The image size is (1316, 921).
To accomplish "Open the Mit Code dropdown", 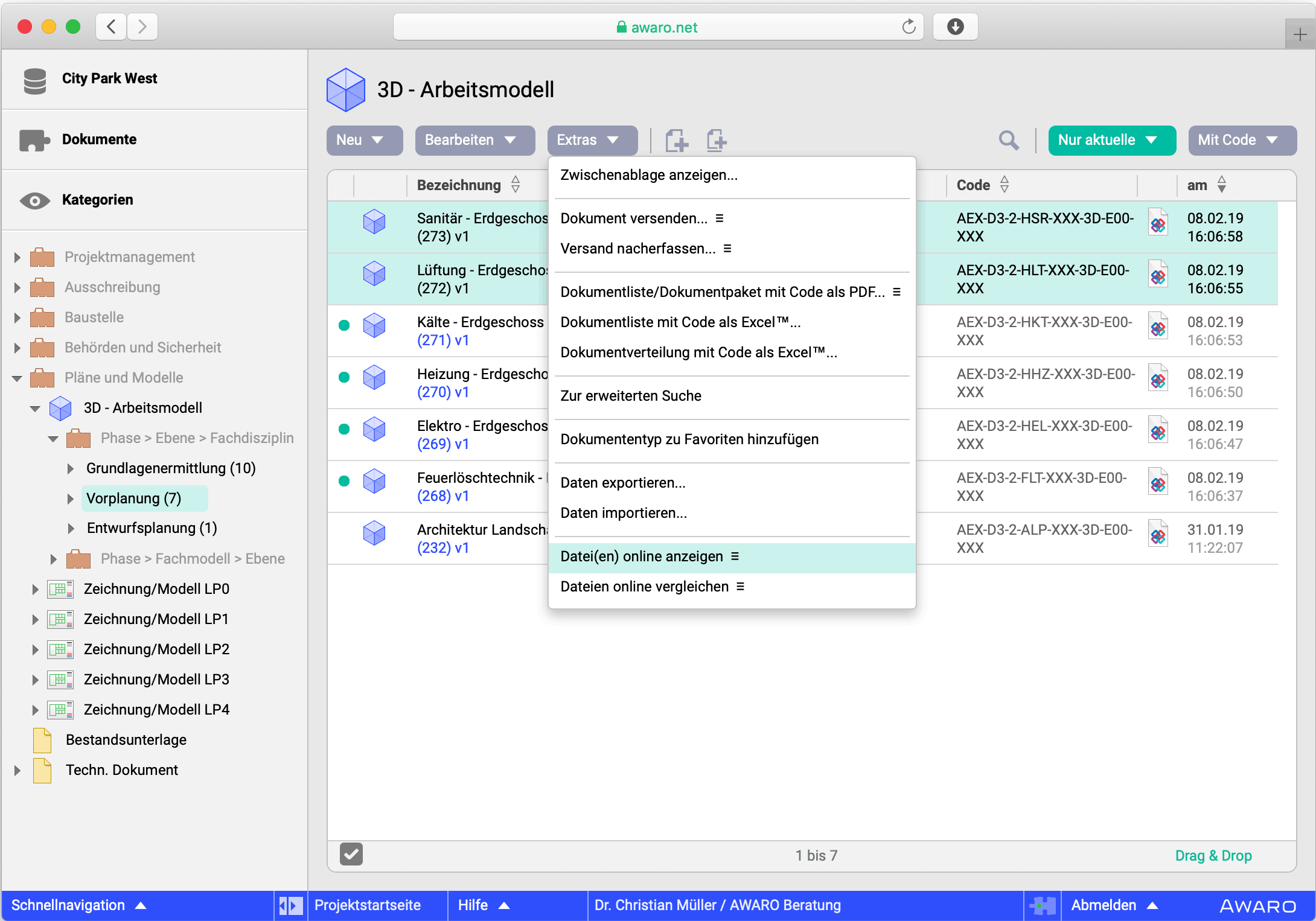I will coord(1242,141).
